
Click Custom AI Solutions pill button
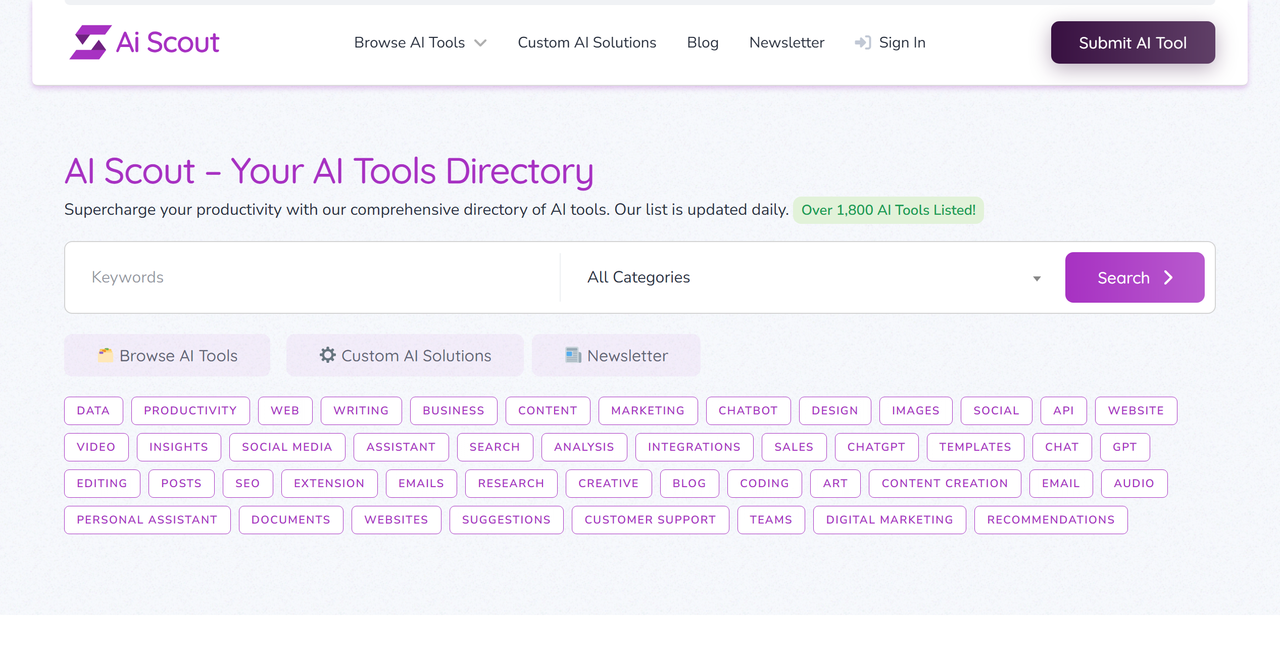(x=405, y=355)
